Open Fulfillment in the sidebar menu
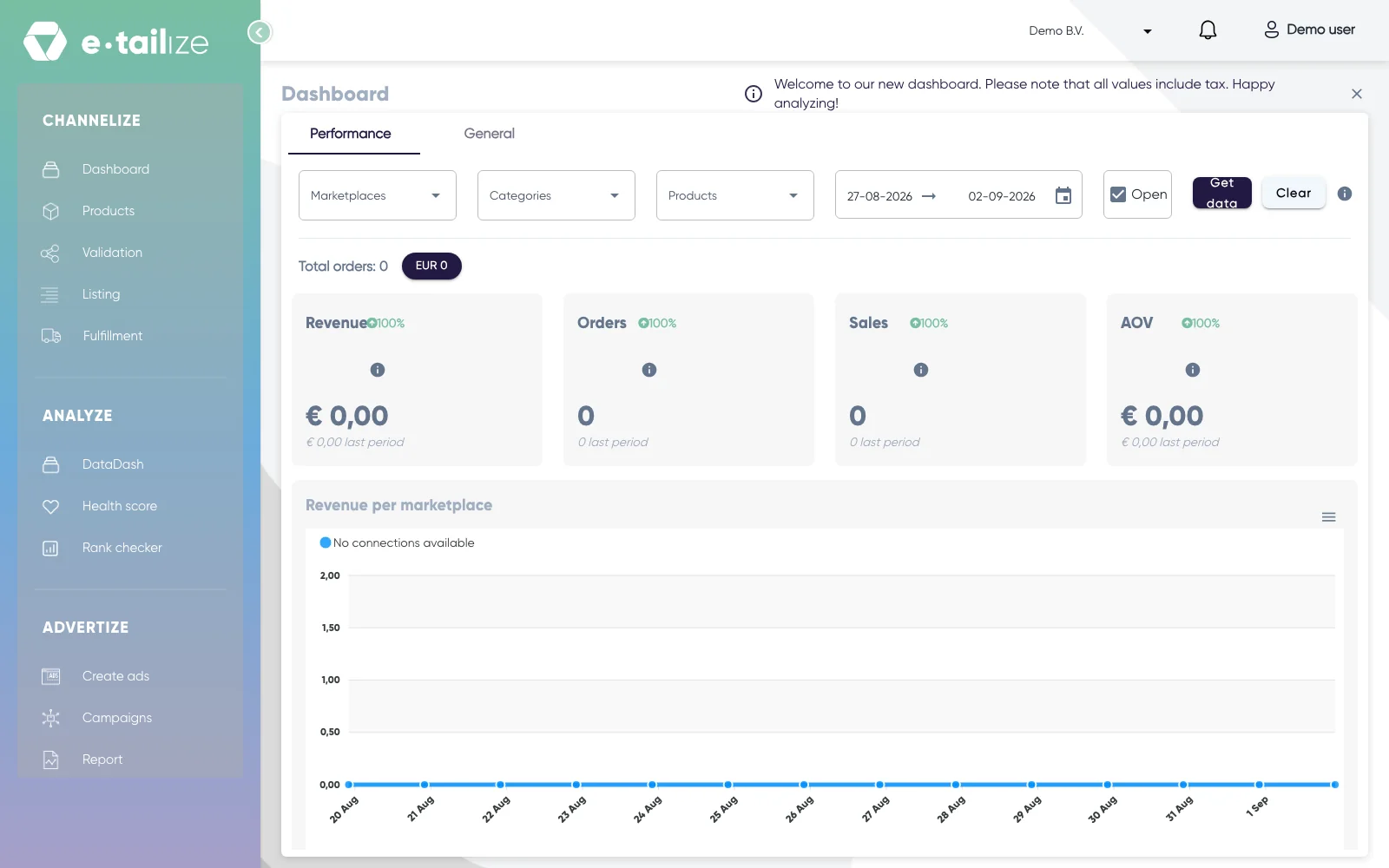 tap(113, 336)
